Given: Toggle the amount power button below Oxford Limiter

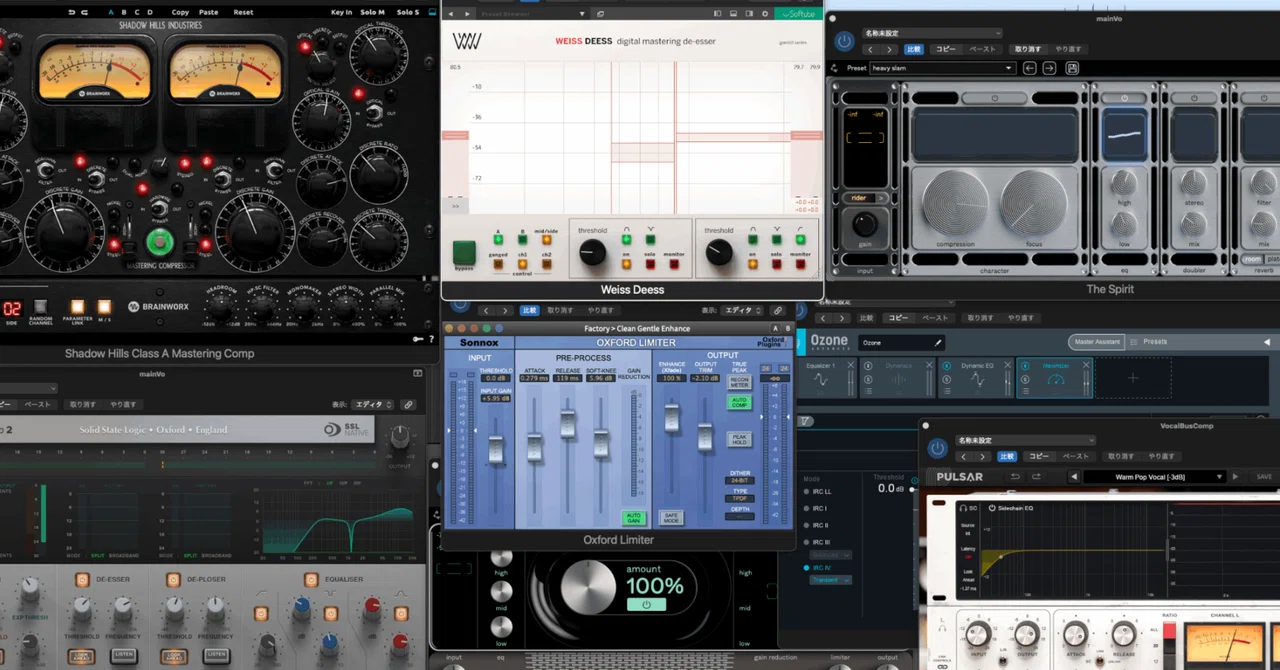Looking at the screenshot, I should [646, 605].
